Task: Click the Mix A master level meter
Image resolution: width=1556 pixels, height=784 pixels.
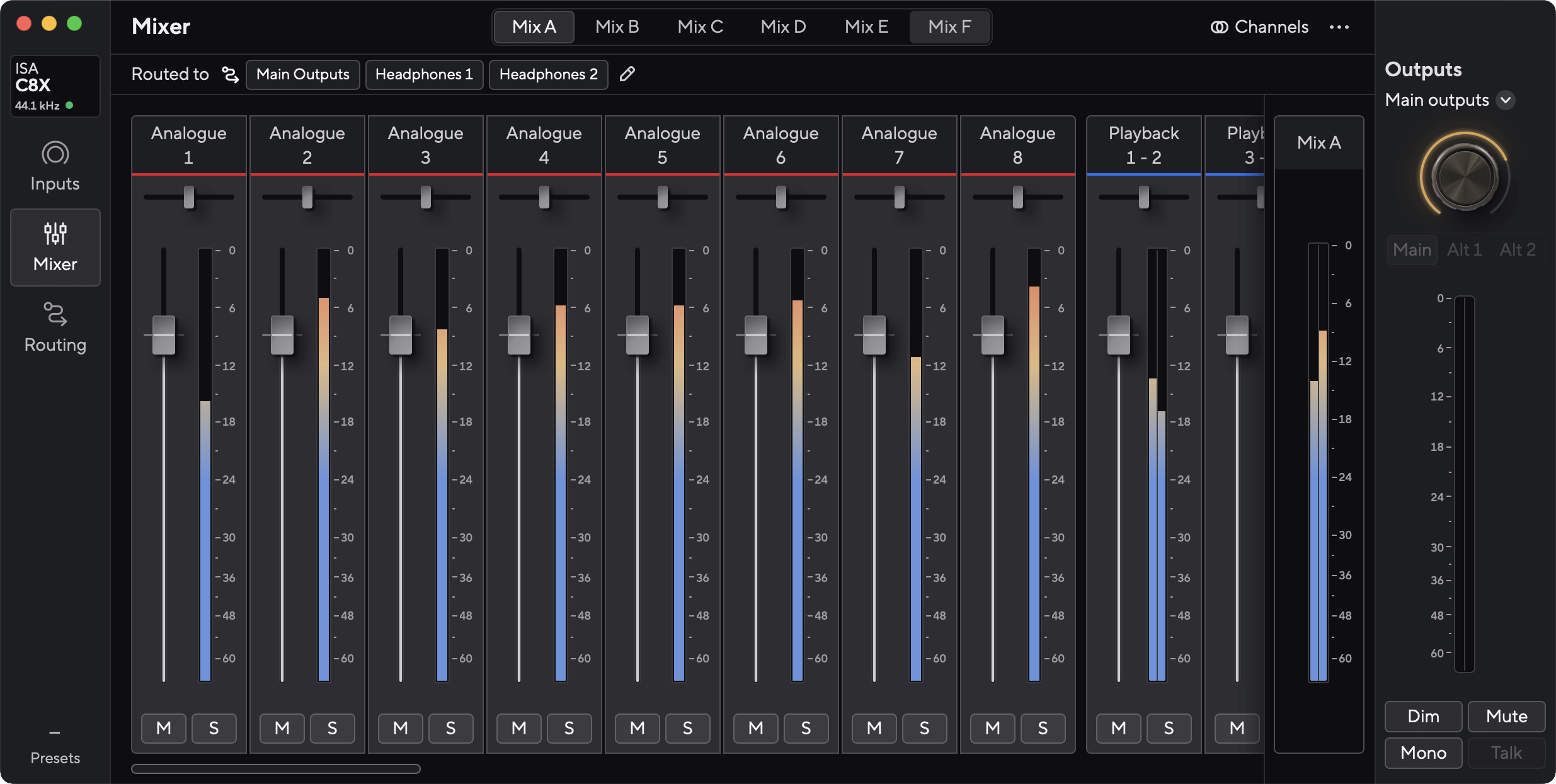Action: (x=1319, y=462)
